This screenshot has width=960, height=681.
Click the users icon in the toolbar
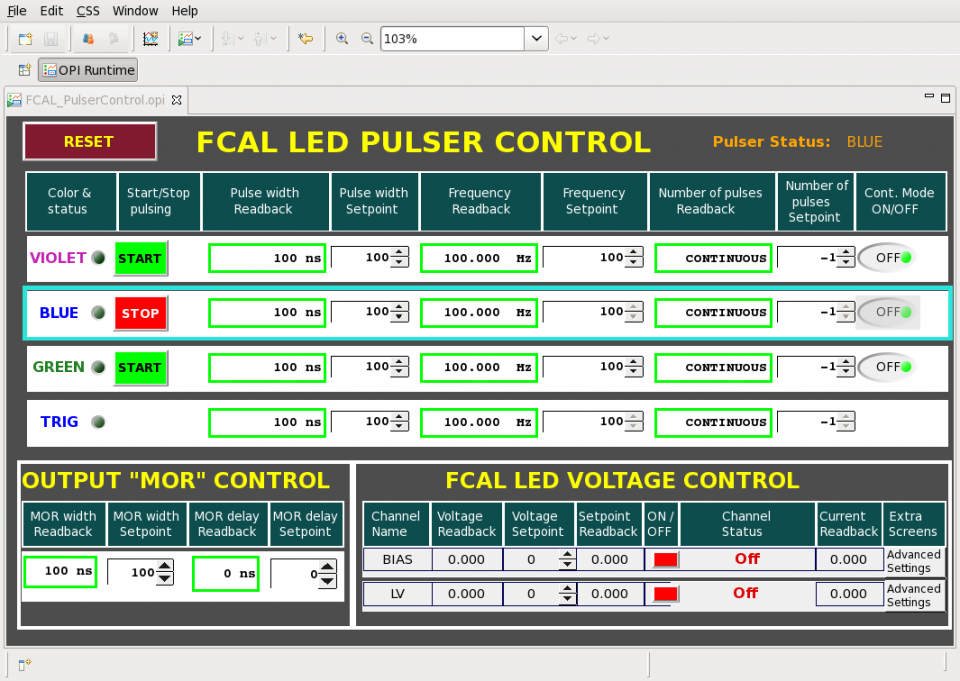coord(88,39)
